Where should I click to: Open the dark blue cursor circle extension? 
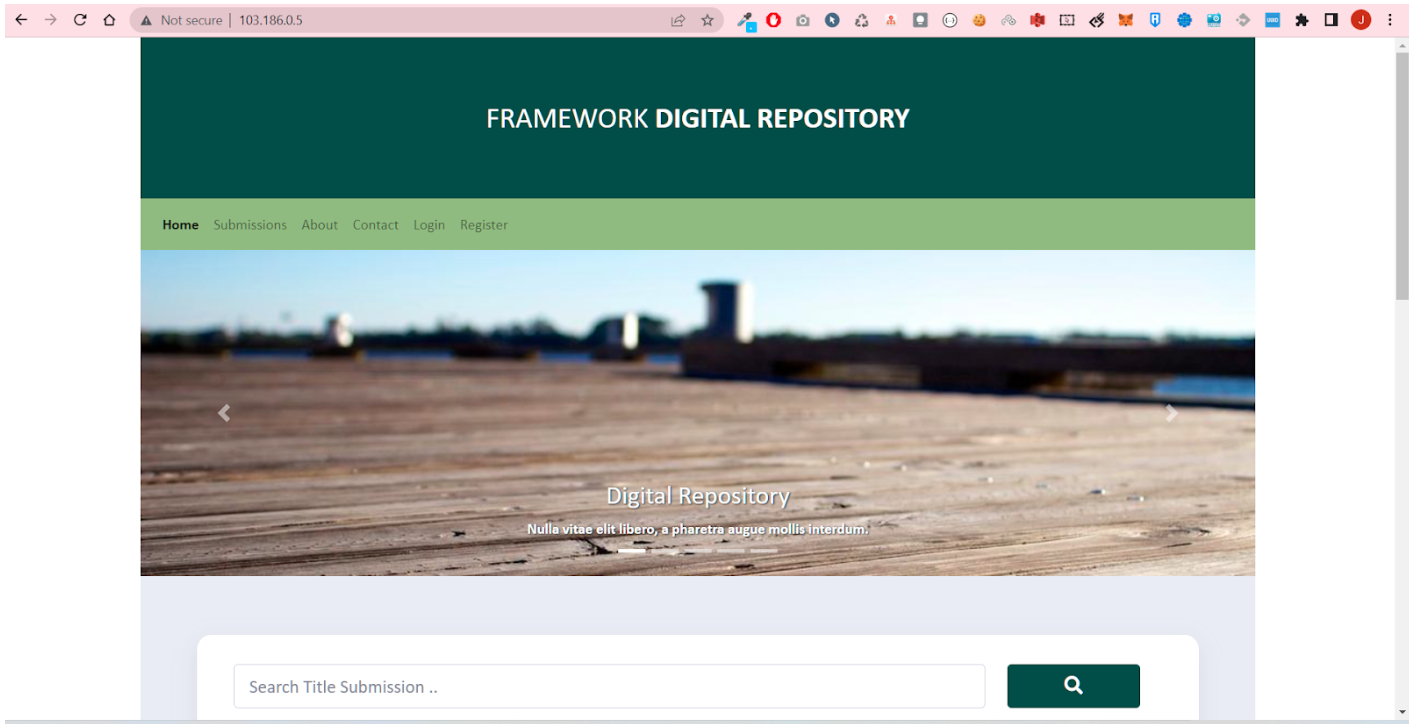(x=832, y=20)
